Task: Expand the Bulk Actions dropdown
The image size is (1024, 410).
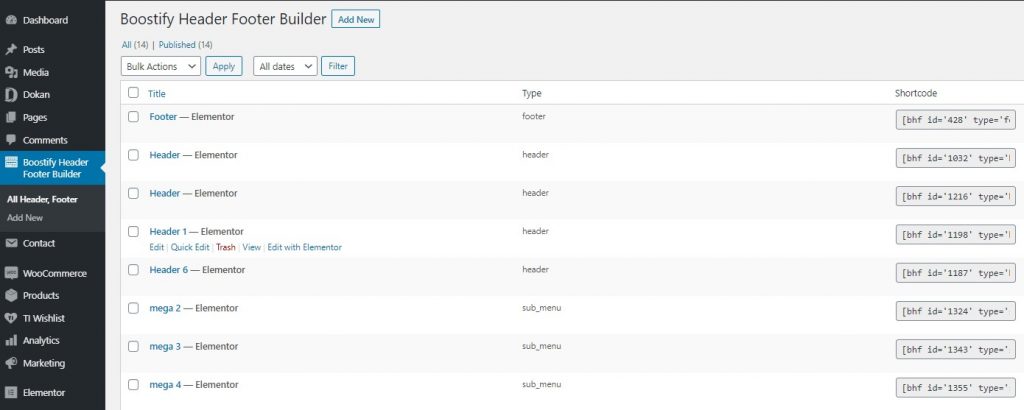Action: tap(161, 67)
